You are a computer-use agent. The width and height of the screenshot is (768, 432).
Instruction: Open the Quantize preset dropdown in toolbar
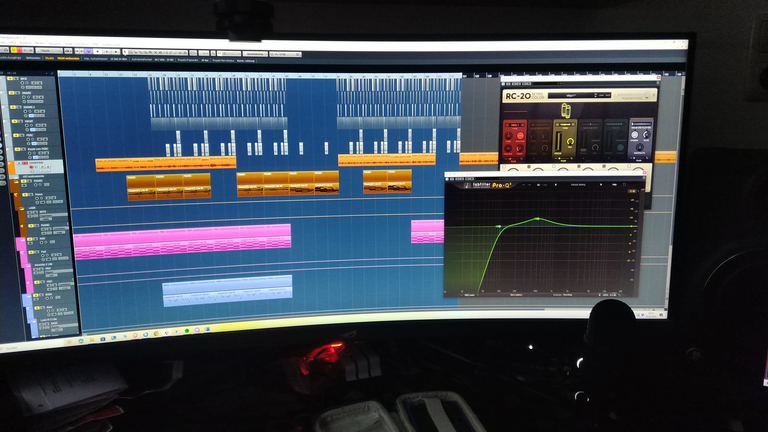255,53
